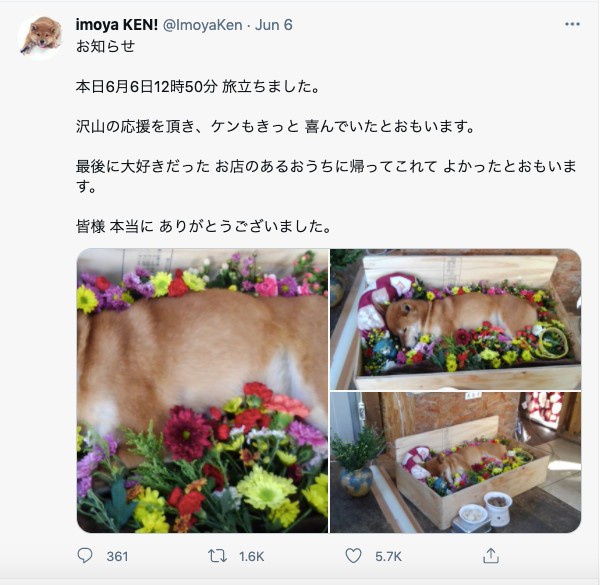600x585 pixels.
Task: View the top-right photo of dog in wooden box
Action: (456, 319)
